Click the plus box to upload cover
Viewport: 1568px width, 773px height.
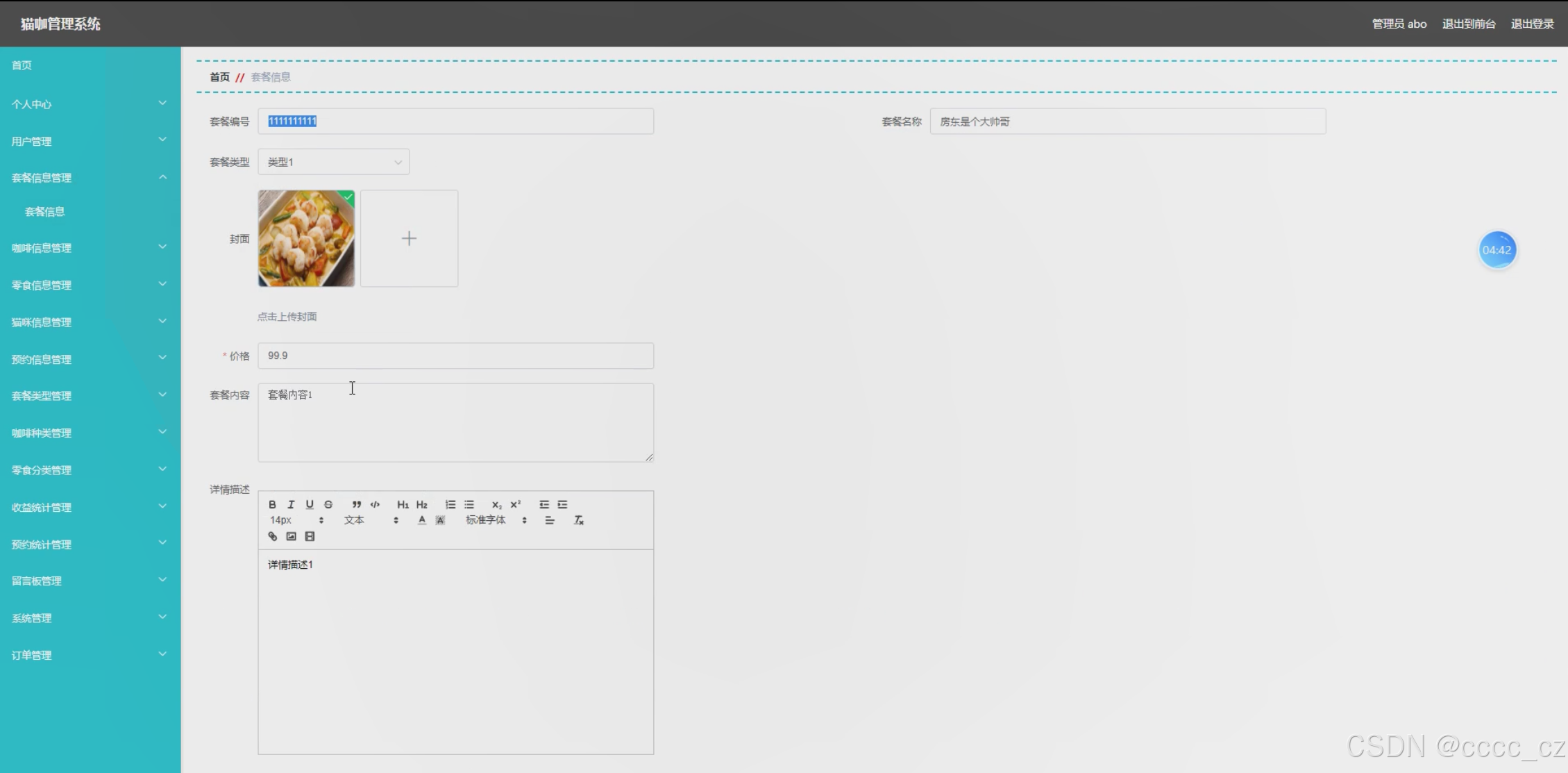point(409,238)
